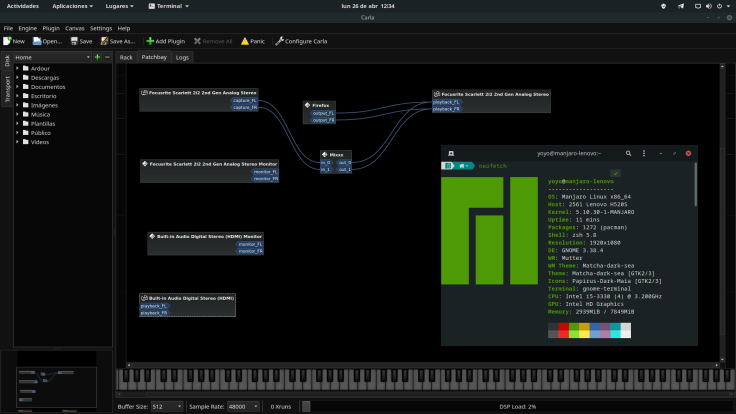Image resolution: width=736 pixels, height=414 pixels.
Task: Click the Save As toolbar icon
Action: pyautogui.click(x=102, y=41)
